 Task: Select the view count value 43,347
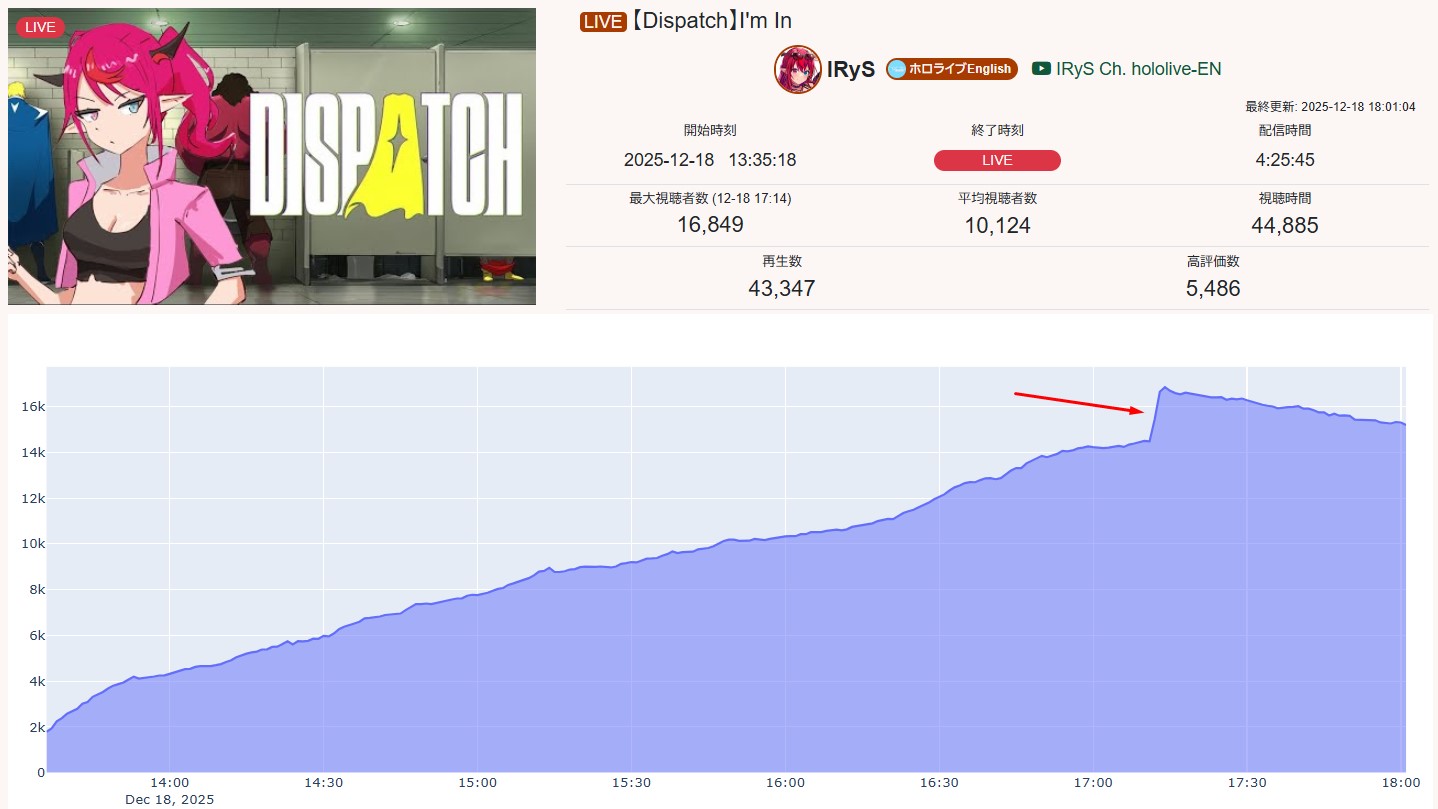(782, 289)
